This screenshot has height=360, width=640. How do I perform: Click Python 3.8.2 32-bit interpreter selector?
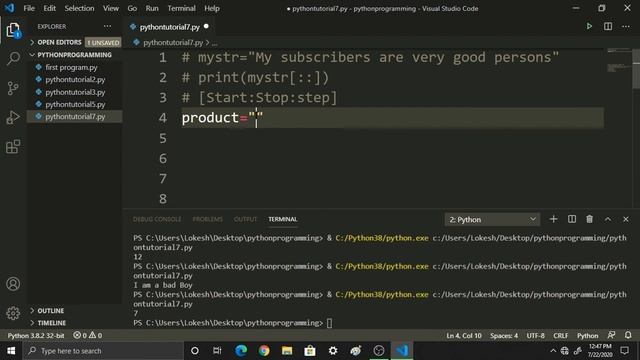pos(36,335)
